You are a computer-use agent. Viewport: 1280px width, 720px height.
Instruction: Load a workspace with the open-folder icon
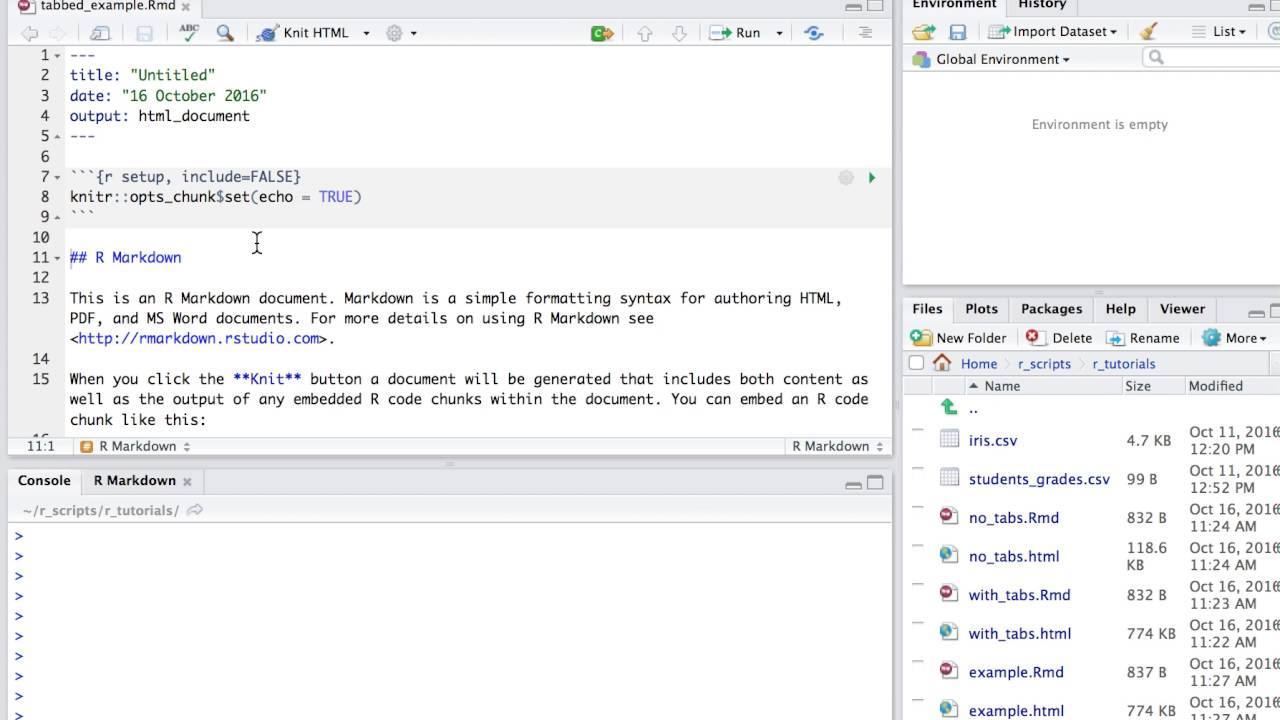(x=923, y=32)
